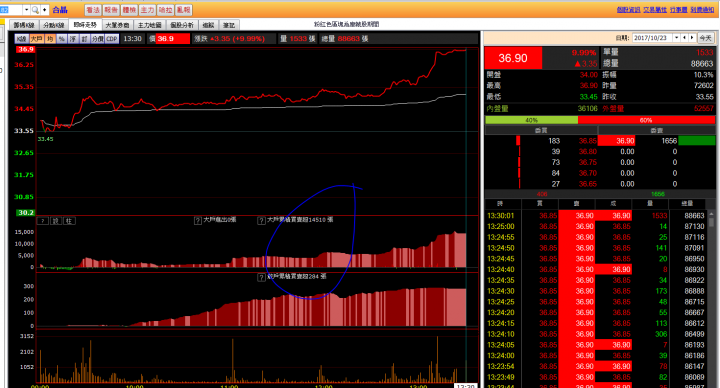The image size is (720, 388).
Task: Click the 36.9 price box in chart header
Action: click(173, 39)
